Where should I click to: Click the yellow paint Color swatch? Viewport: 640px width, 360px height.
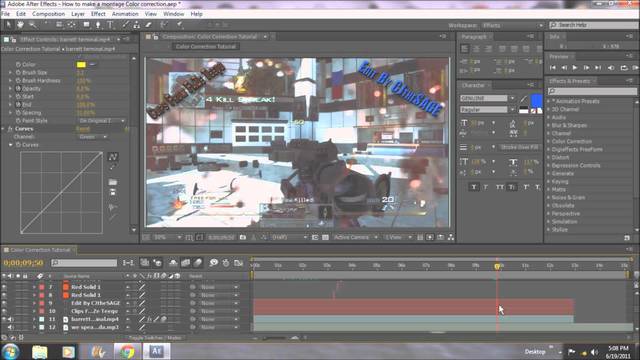click(81, 64)
